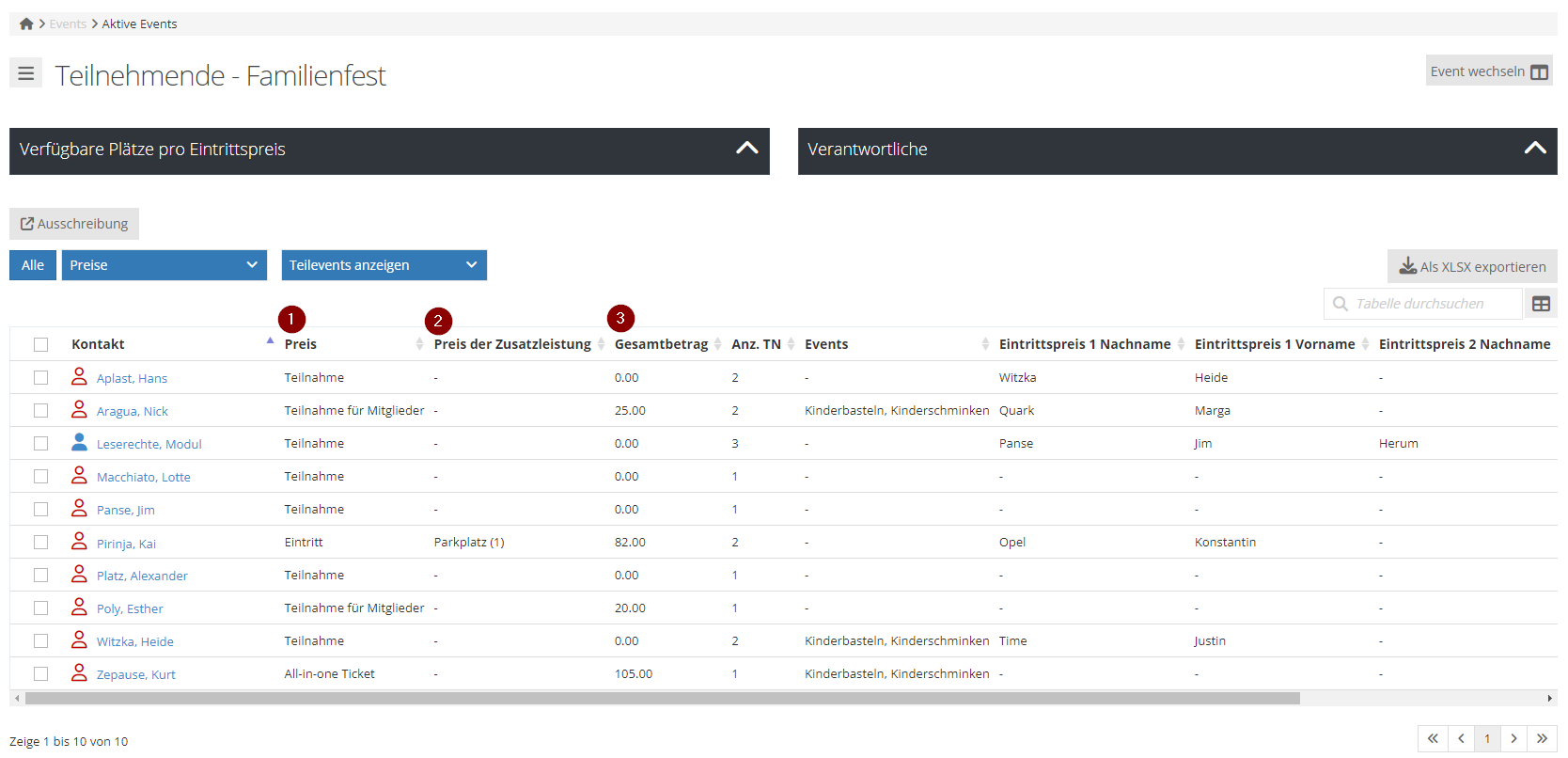1568x758 pixels.
Task: Collapse the Verfügbare Plätze pro Eintrittspreis panel
Action: (746, 149)
